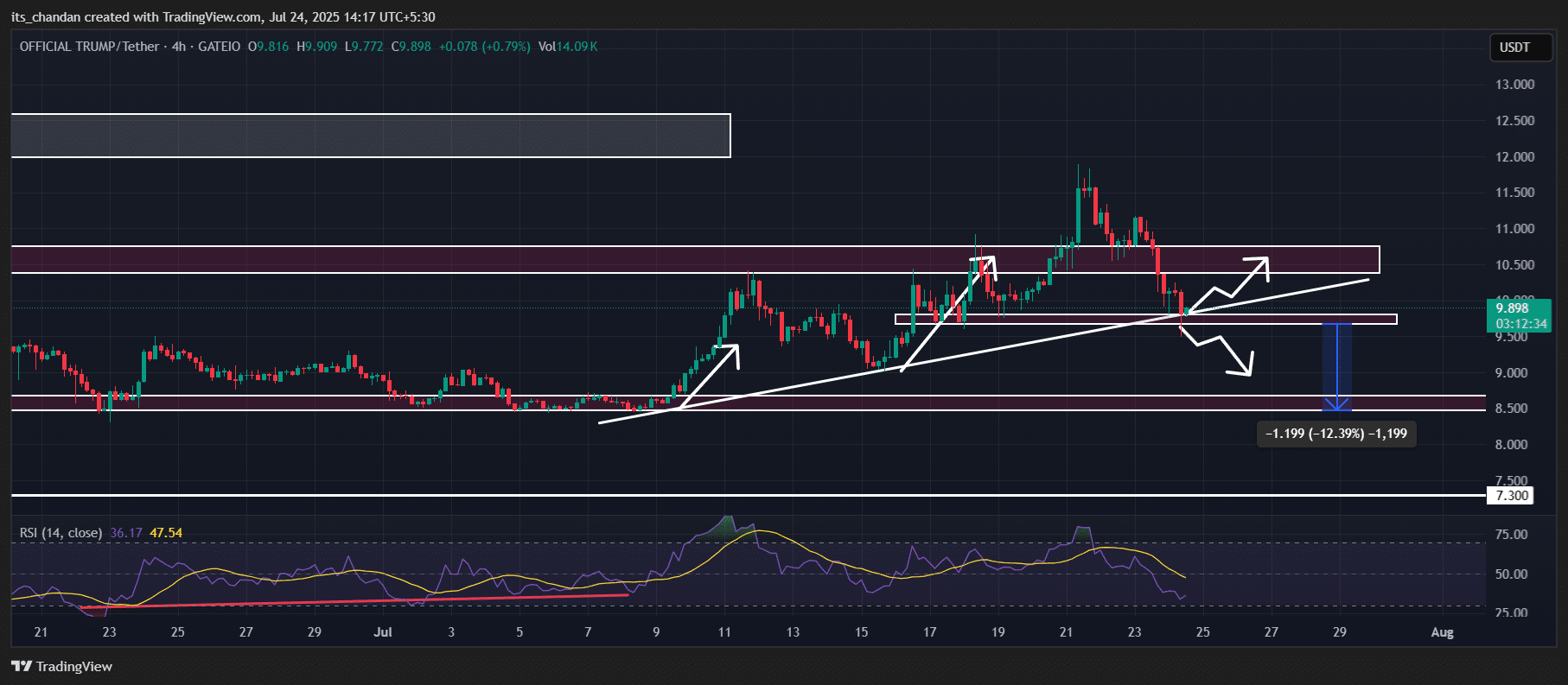Click the OFFICIAL TRUMP/Tether symbol title
Screen dimensions: 1568x685
[x=89, y=47]
